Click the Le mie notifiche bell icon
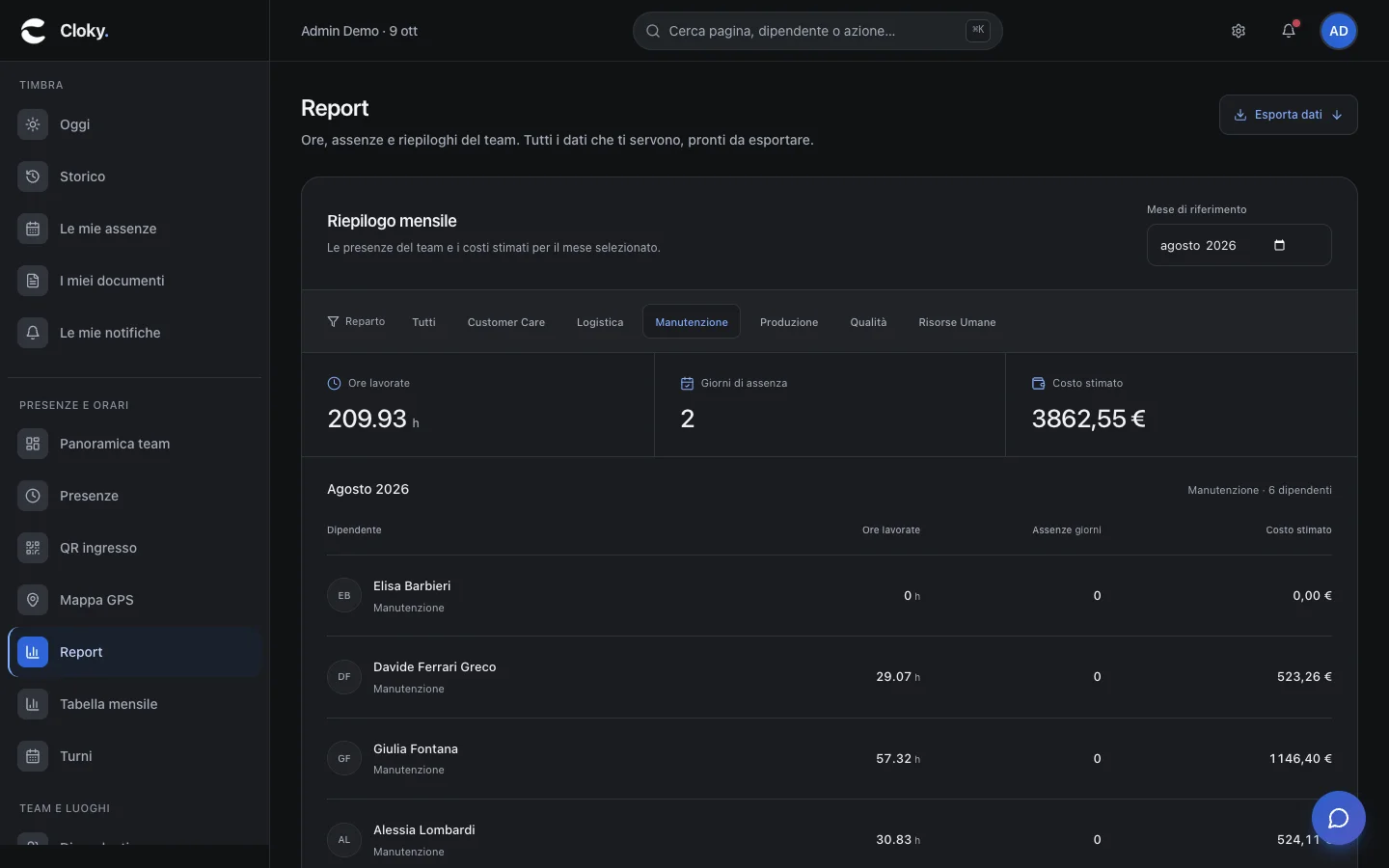Viewport: 1389px width, 868px height. coord(33,333)
